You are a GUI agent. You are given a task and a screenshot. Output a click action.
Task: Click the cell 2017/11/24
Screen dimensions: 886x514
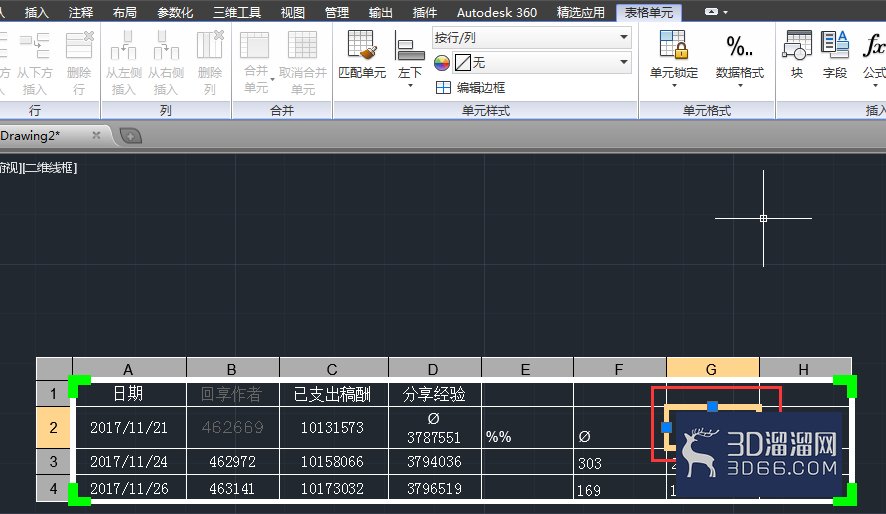(129, 462)
